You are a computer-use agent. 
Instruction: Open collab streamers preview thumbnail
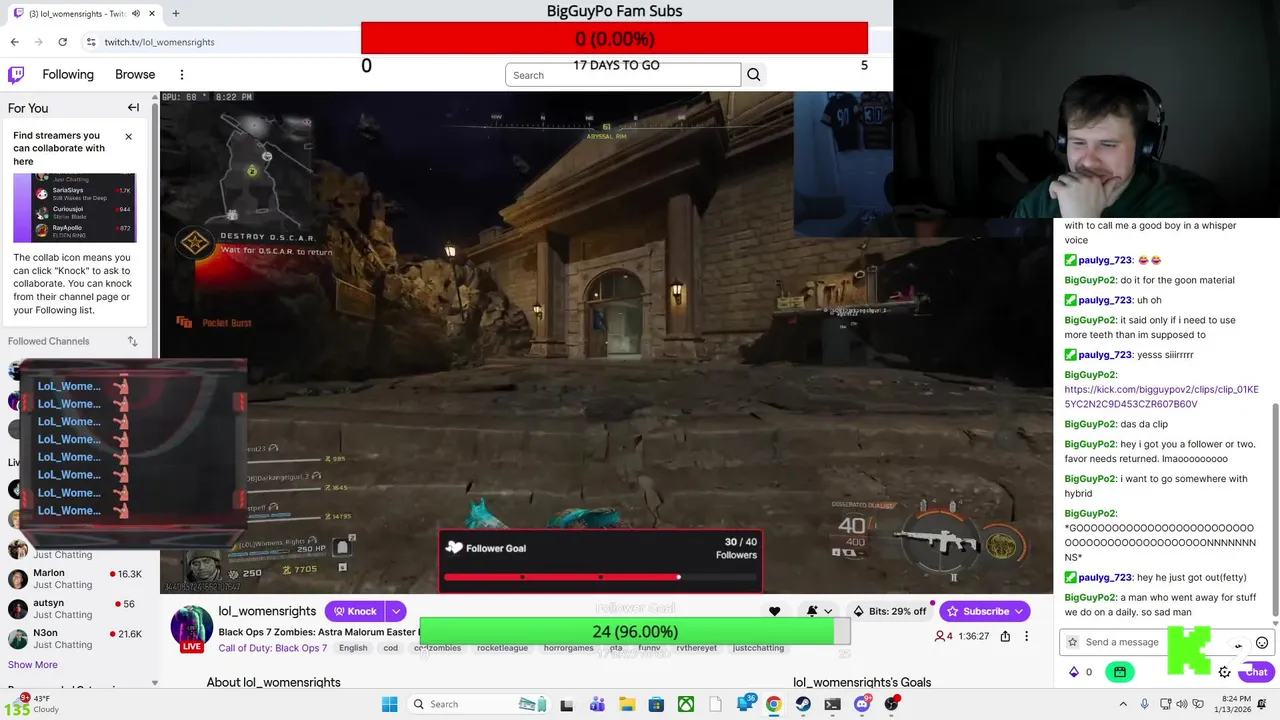pyautogui.click(x=75, y=208)
